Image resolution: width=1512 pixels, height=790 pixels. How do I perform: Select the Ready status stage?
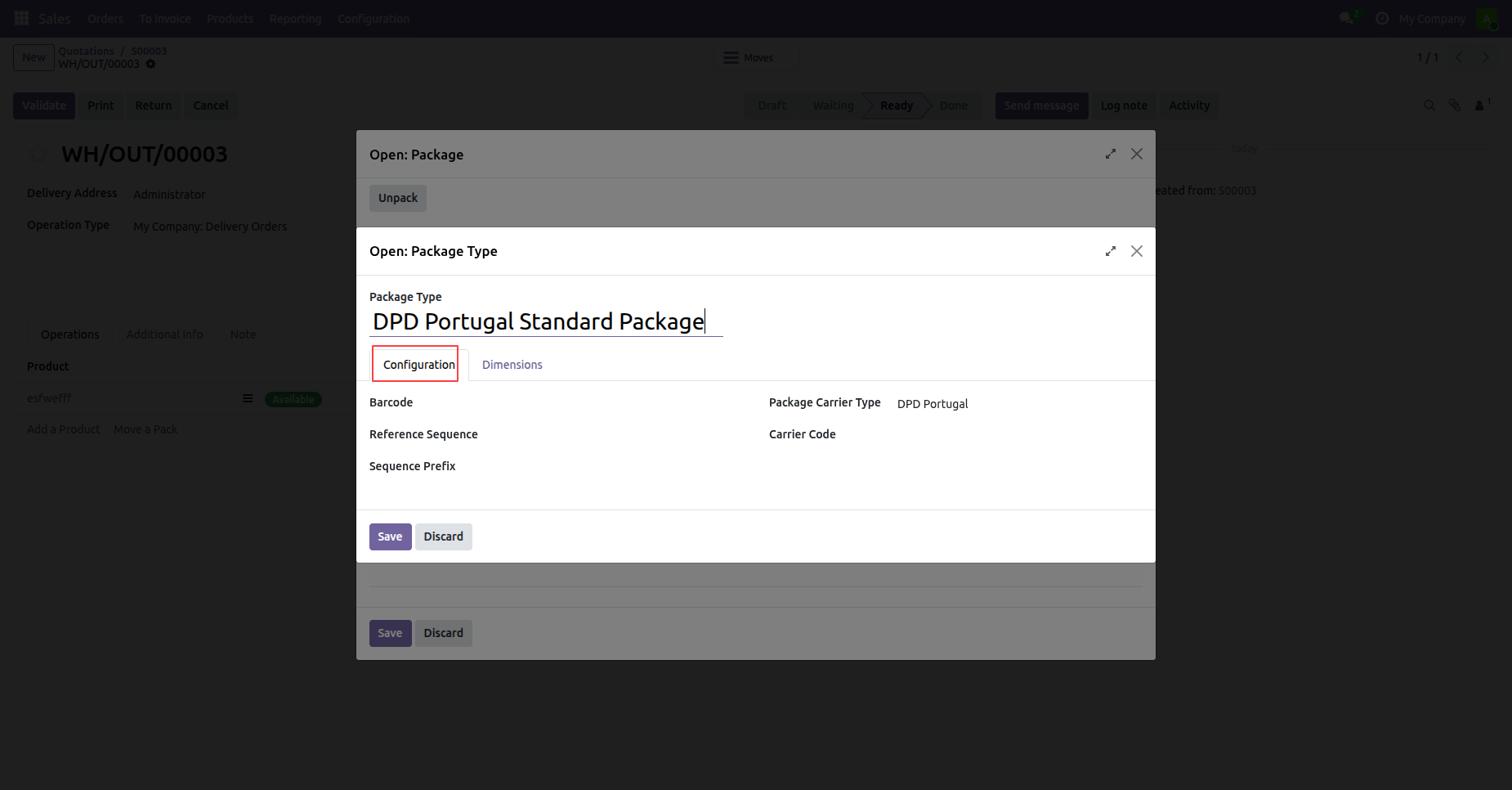click(897, 105)
